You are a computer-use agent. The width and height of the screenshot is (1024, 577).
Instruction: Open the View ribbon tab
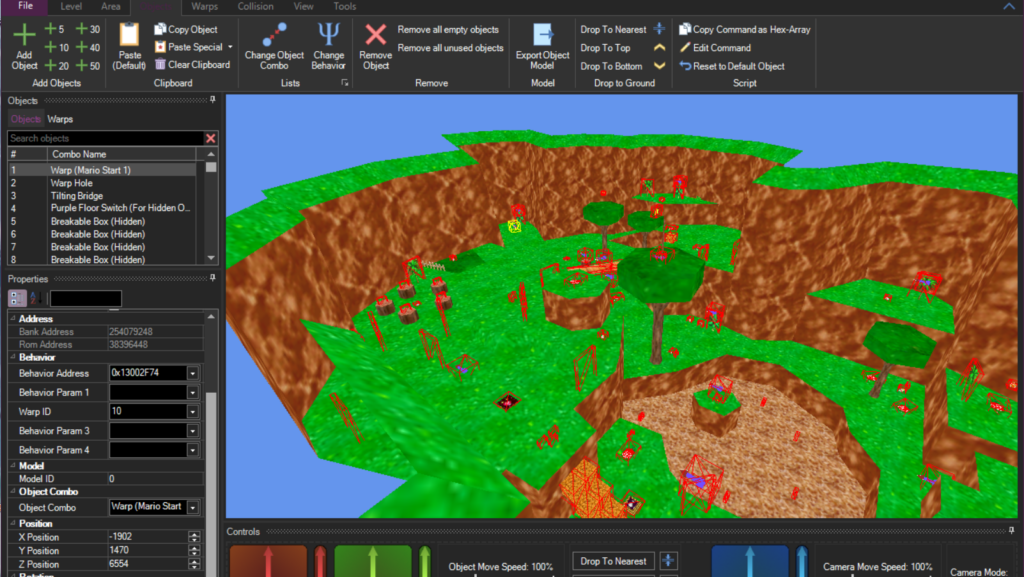303,7
